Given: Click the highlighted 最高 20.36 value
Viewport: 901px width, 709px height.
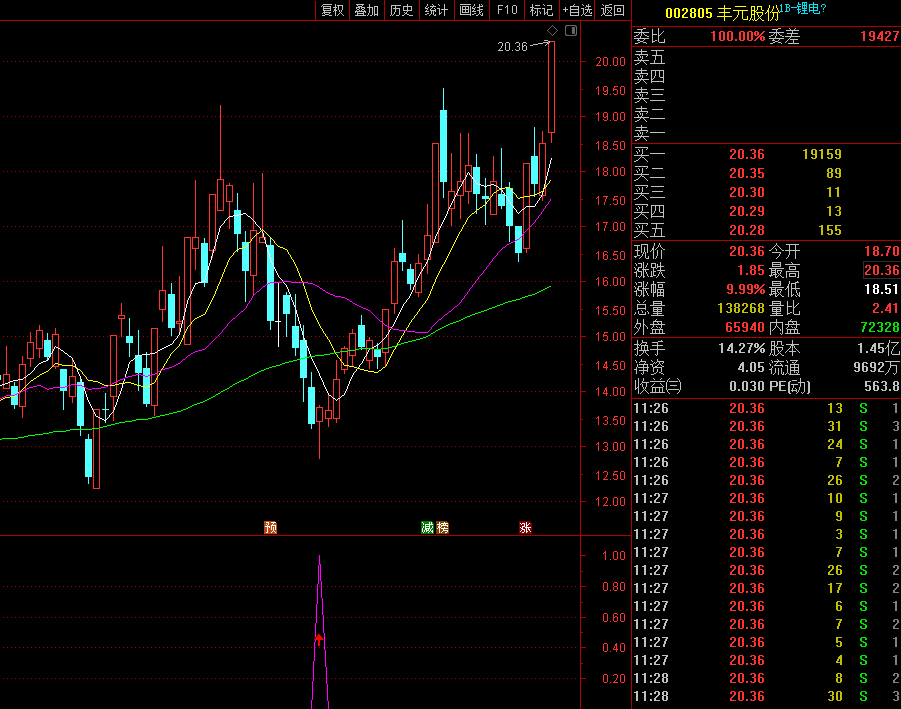Looking at the screenshot, I should pyautogui.click(x=882, y=271).
